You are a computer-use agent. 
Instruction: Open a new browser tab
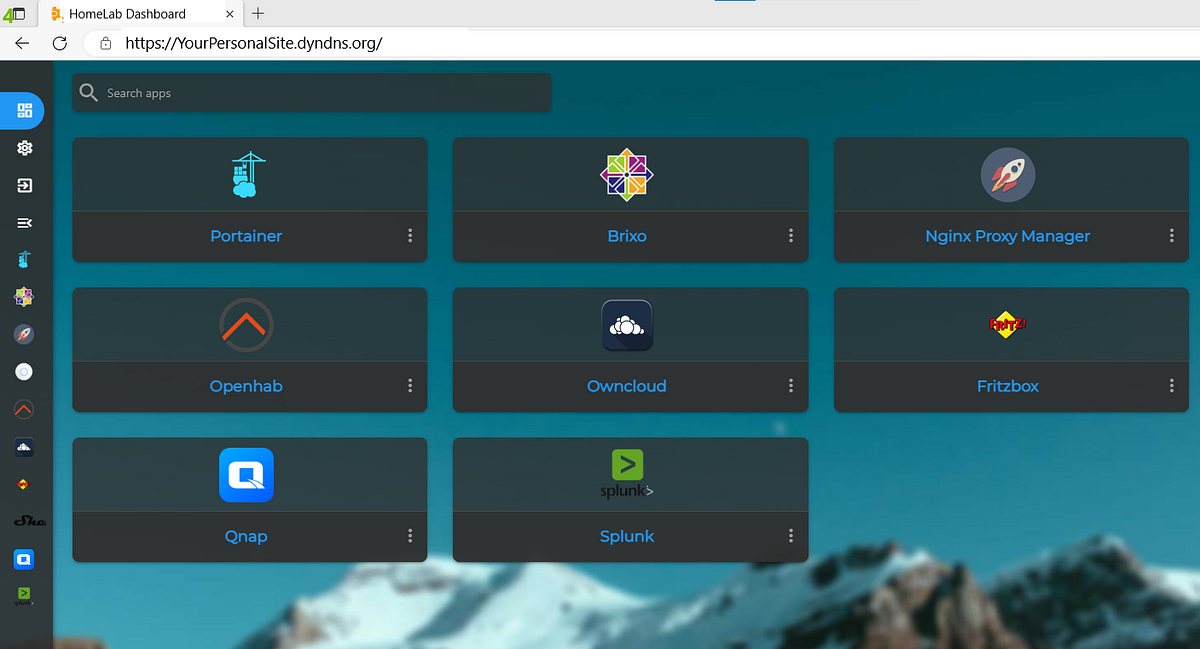coord(258,13)
